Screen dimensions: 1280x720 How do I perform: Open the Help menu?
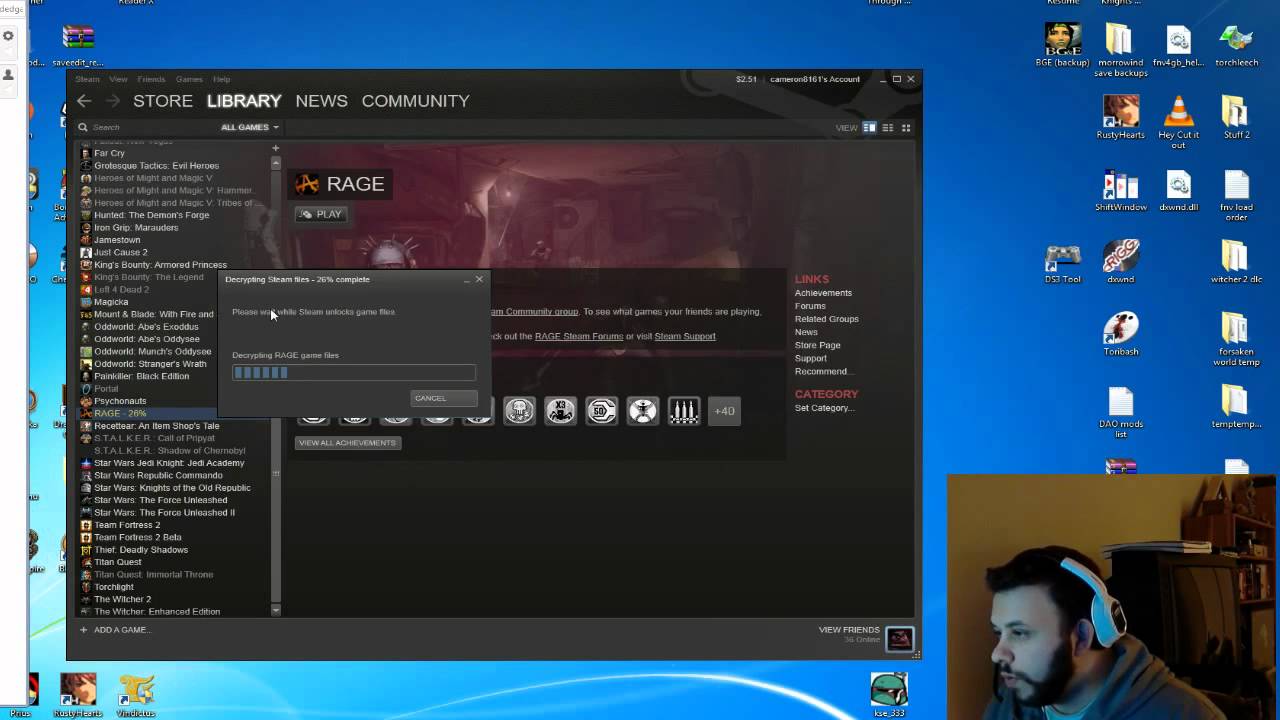[x=221, y=79]
